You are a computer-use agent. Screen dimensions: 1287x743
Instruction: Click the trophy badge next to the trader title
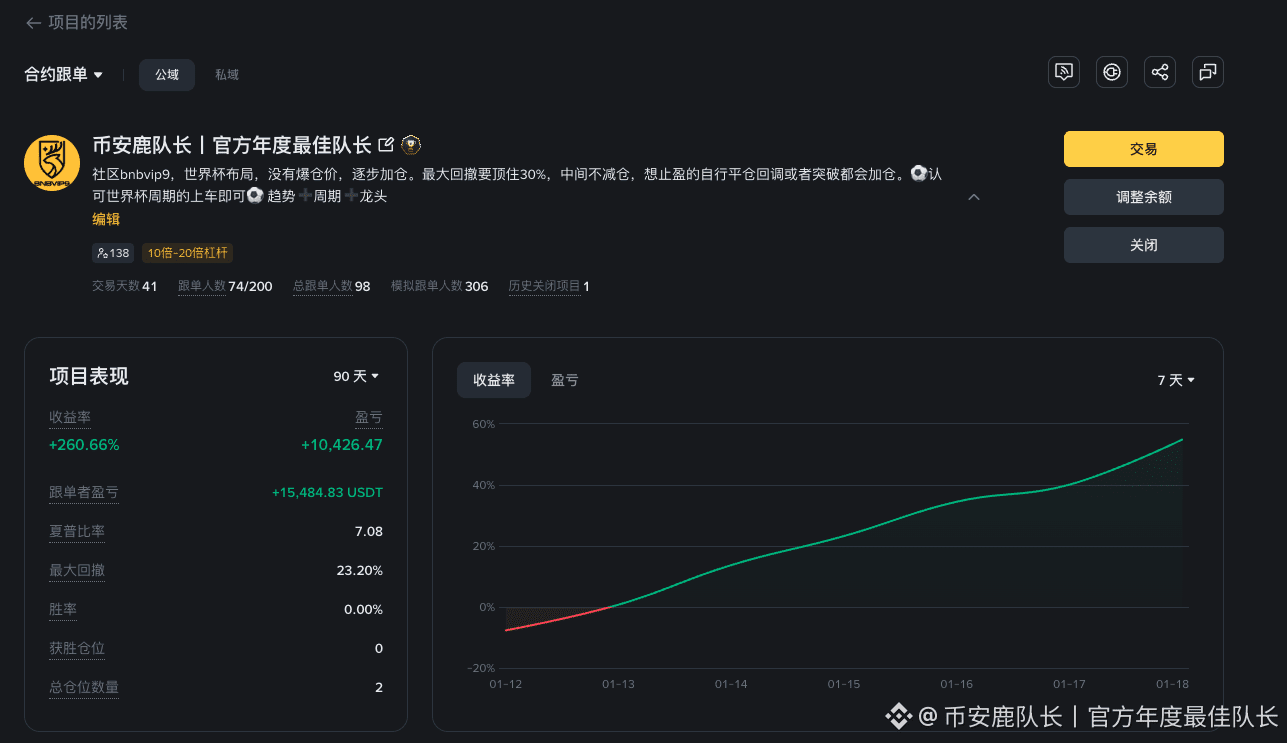click(x=410, y=144)
